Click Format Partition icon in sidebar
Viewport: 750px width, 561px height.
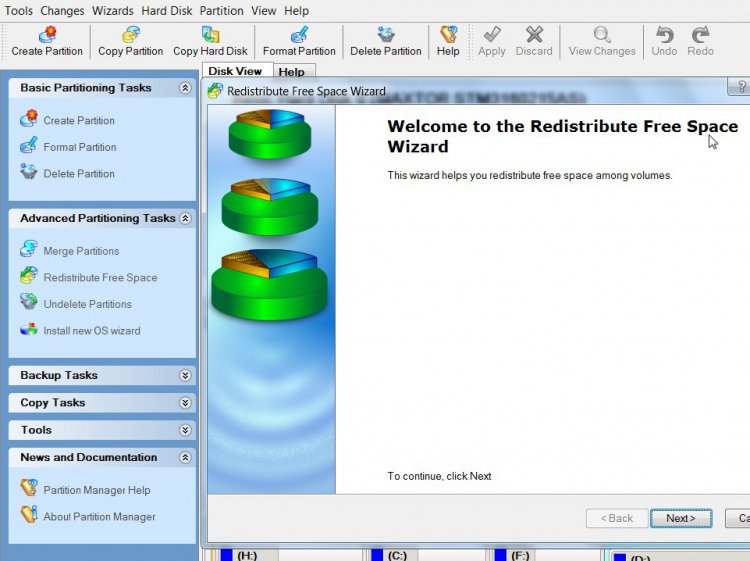[x=29, y=145]
